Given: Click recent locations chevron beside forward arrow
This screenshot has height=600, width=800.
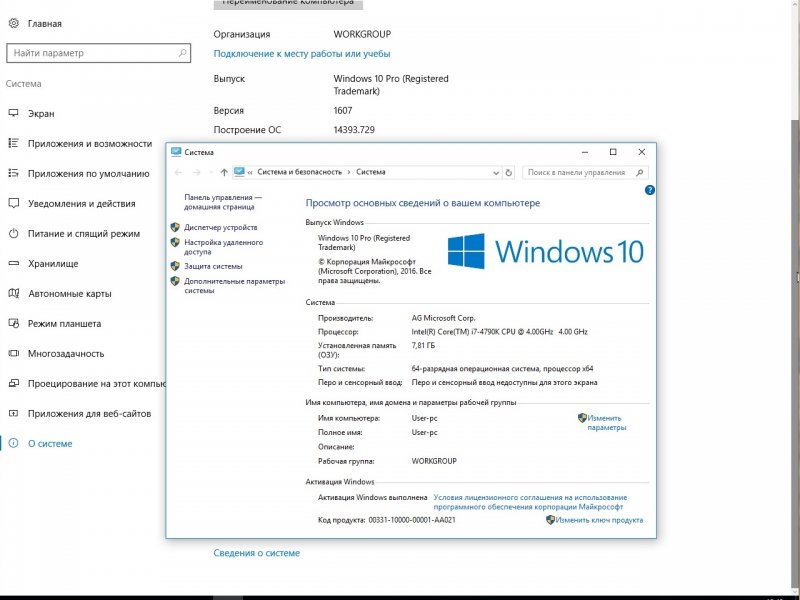Looking at the screenshot, I should [211, 173].
